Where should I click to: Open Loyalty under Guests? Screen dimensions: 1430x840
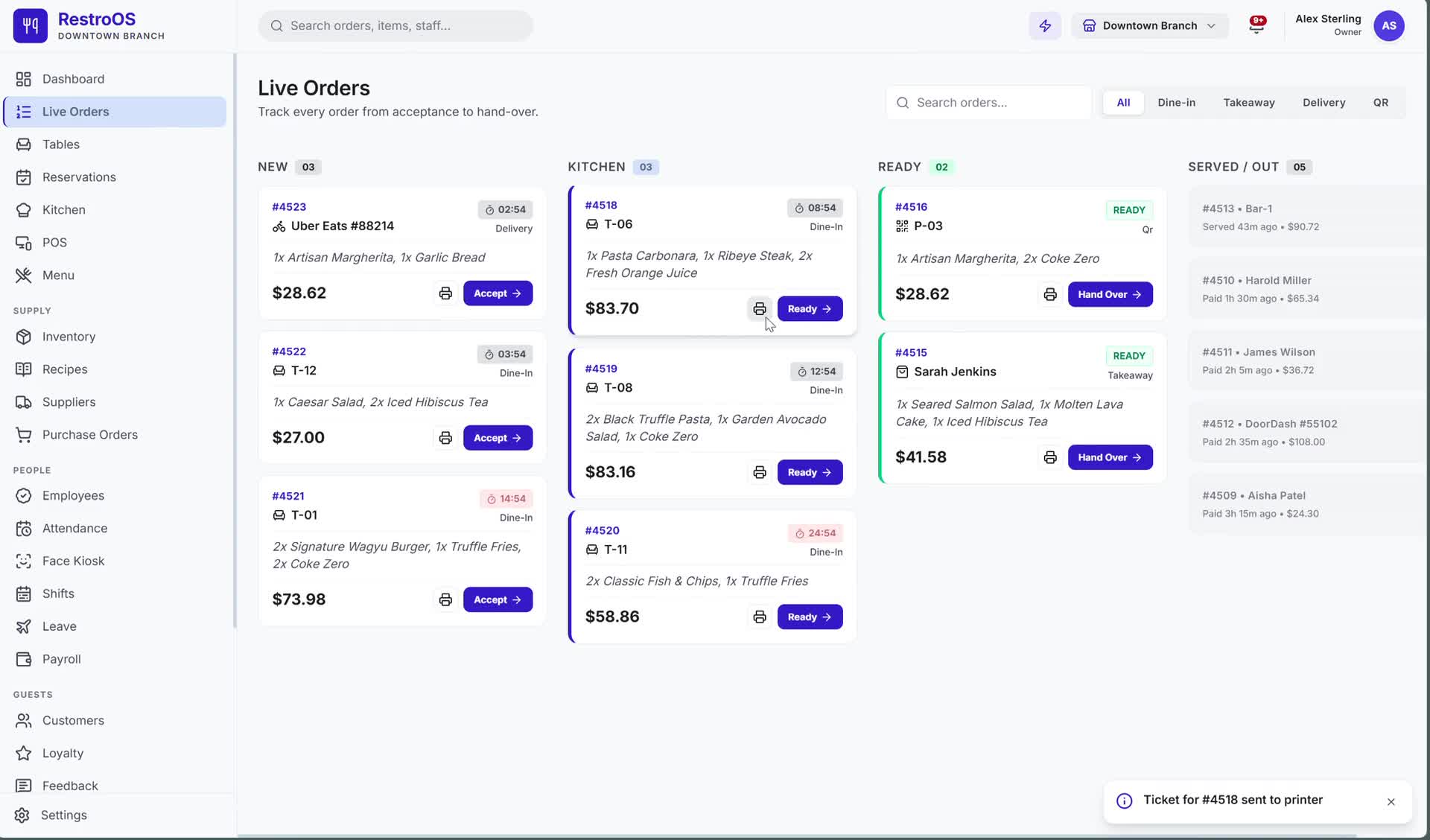(x=115, y=753)
